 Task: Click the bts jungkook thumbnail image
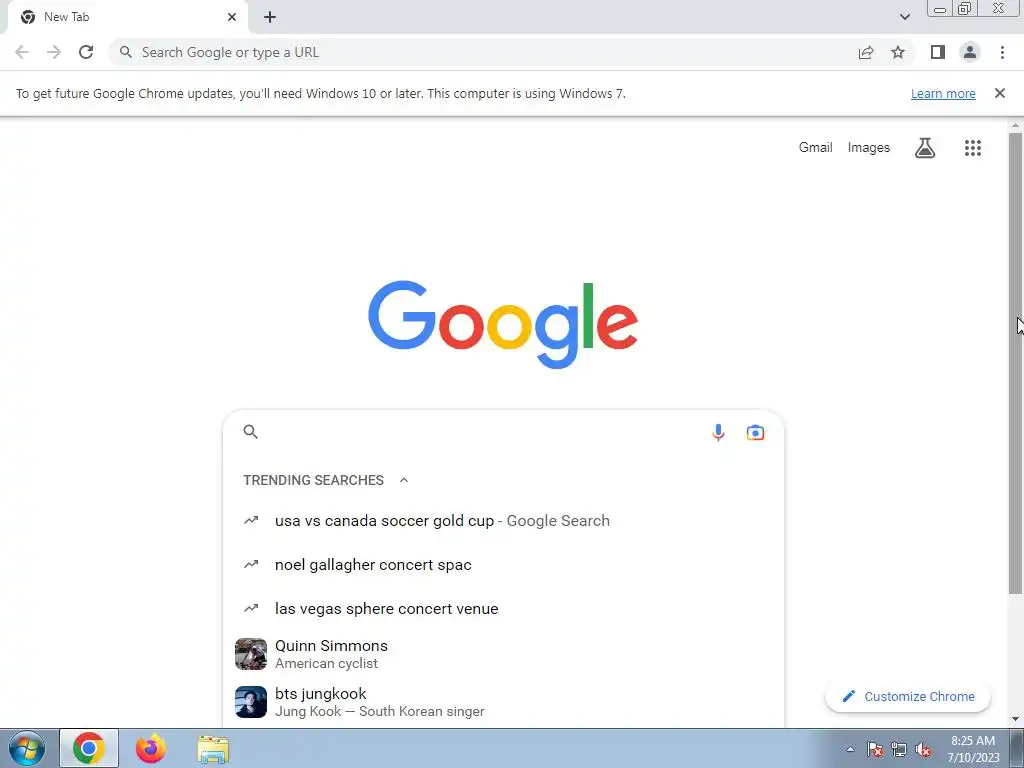coord(251,702)
